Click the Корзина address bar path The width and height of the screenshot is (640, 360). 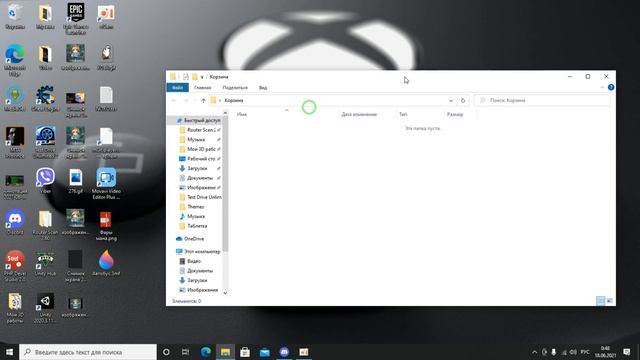pos(234,100)
